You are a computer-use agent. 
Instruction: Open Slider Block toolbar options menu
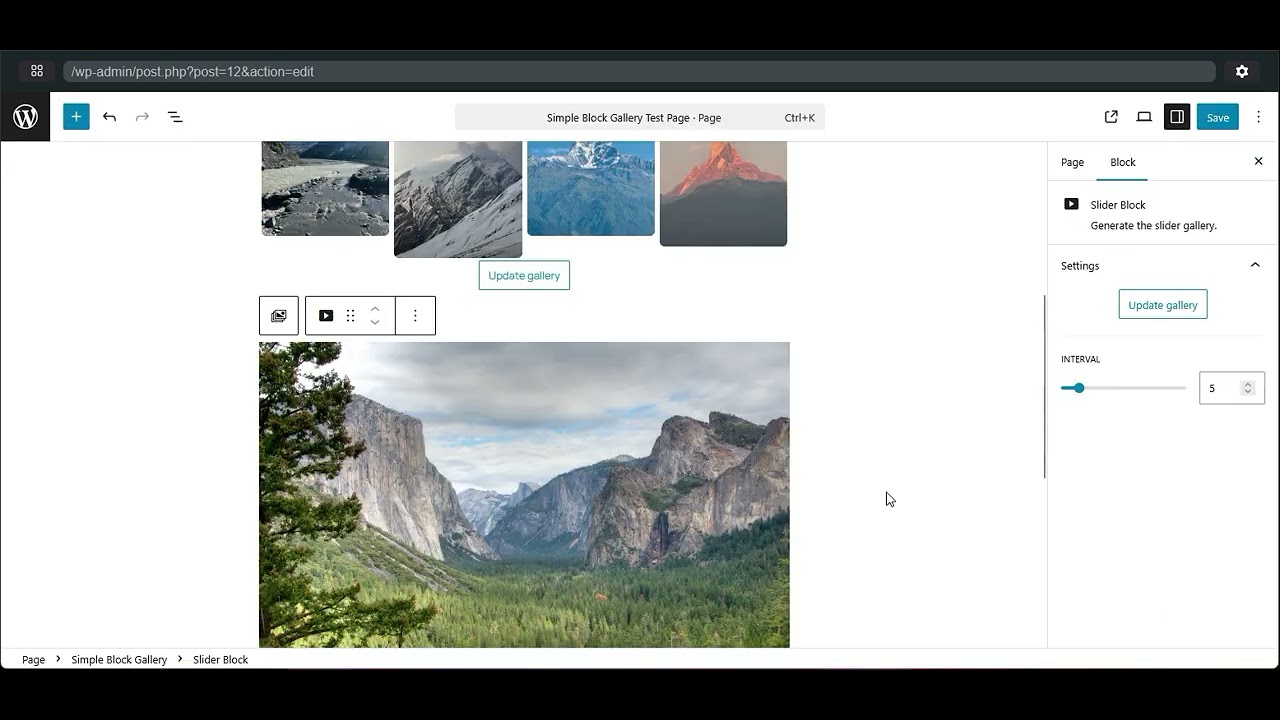(x=415, y=316)
